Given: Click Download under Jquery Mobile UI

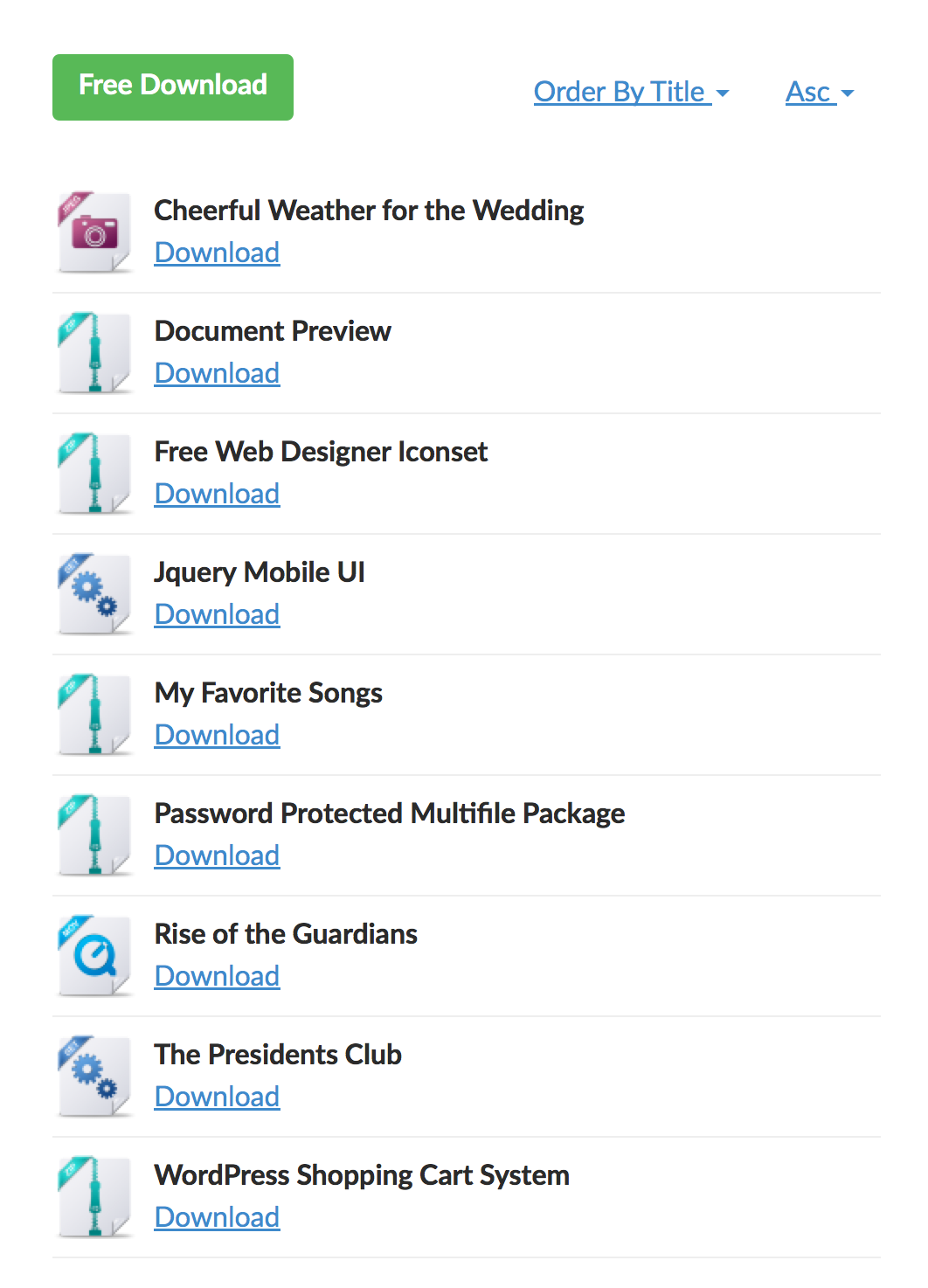Looking at the screenshot, I should click(x=217, y=614).
